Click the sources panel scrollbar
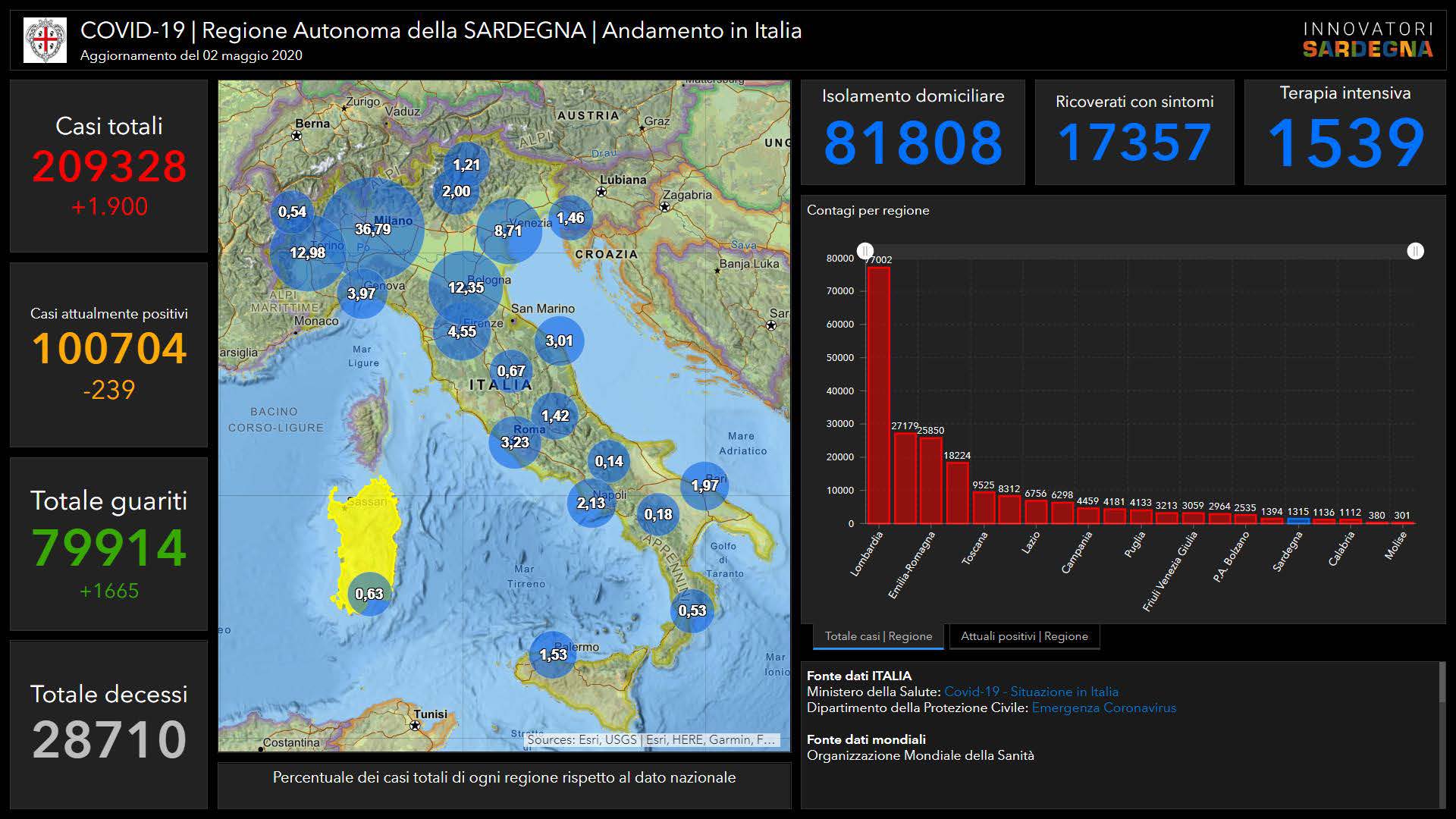Screen dimensions: 1456x819 pos(1442,682)
